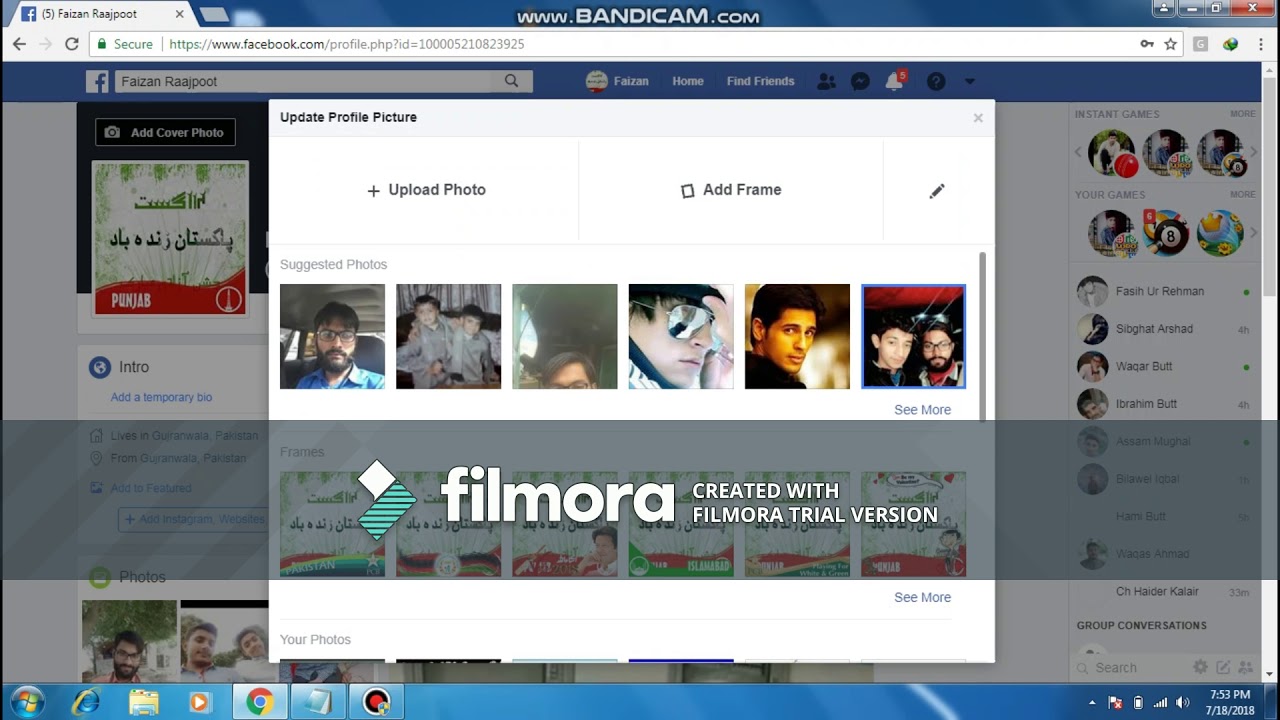
Task: Click See More under Suggested Photos
Action: pos(922,410)
